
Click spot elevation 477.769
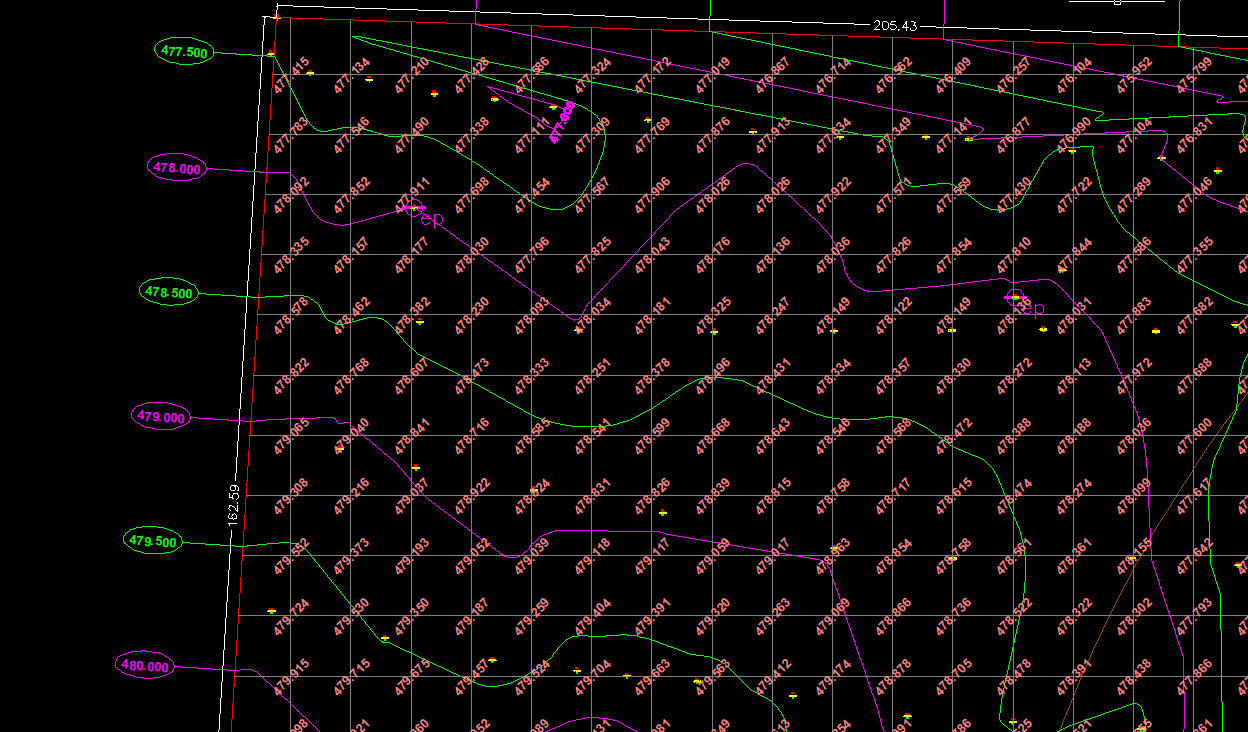(x=653, y=136)
